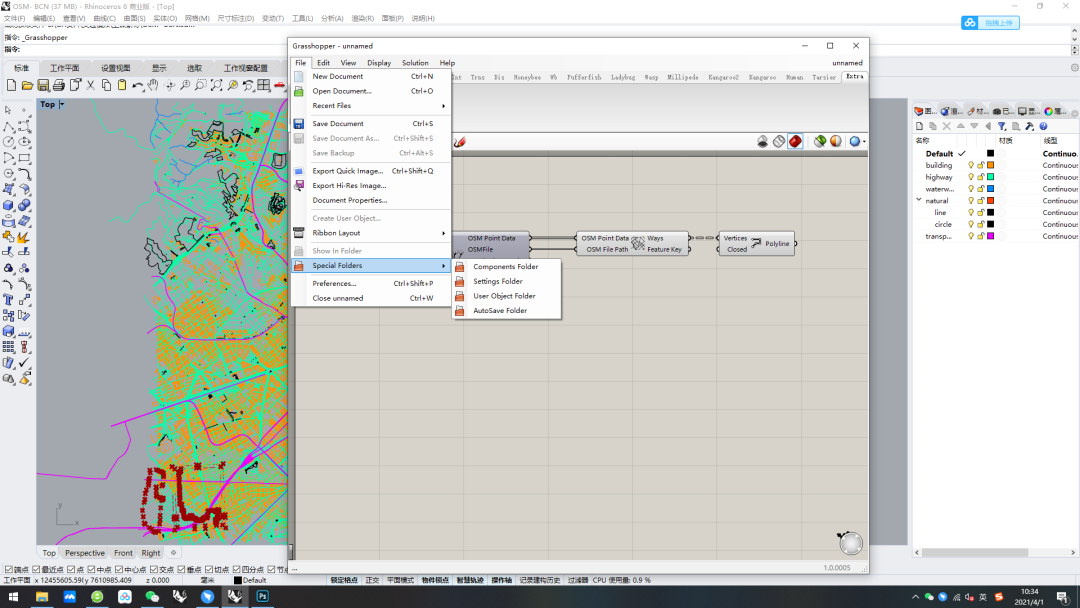The height and width of the screenshot is (608, 1080).
Task: Toggle the 四分点 quadrant osnap checkbox
Action: click(x=236, y=569)
